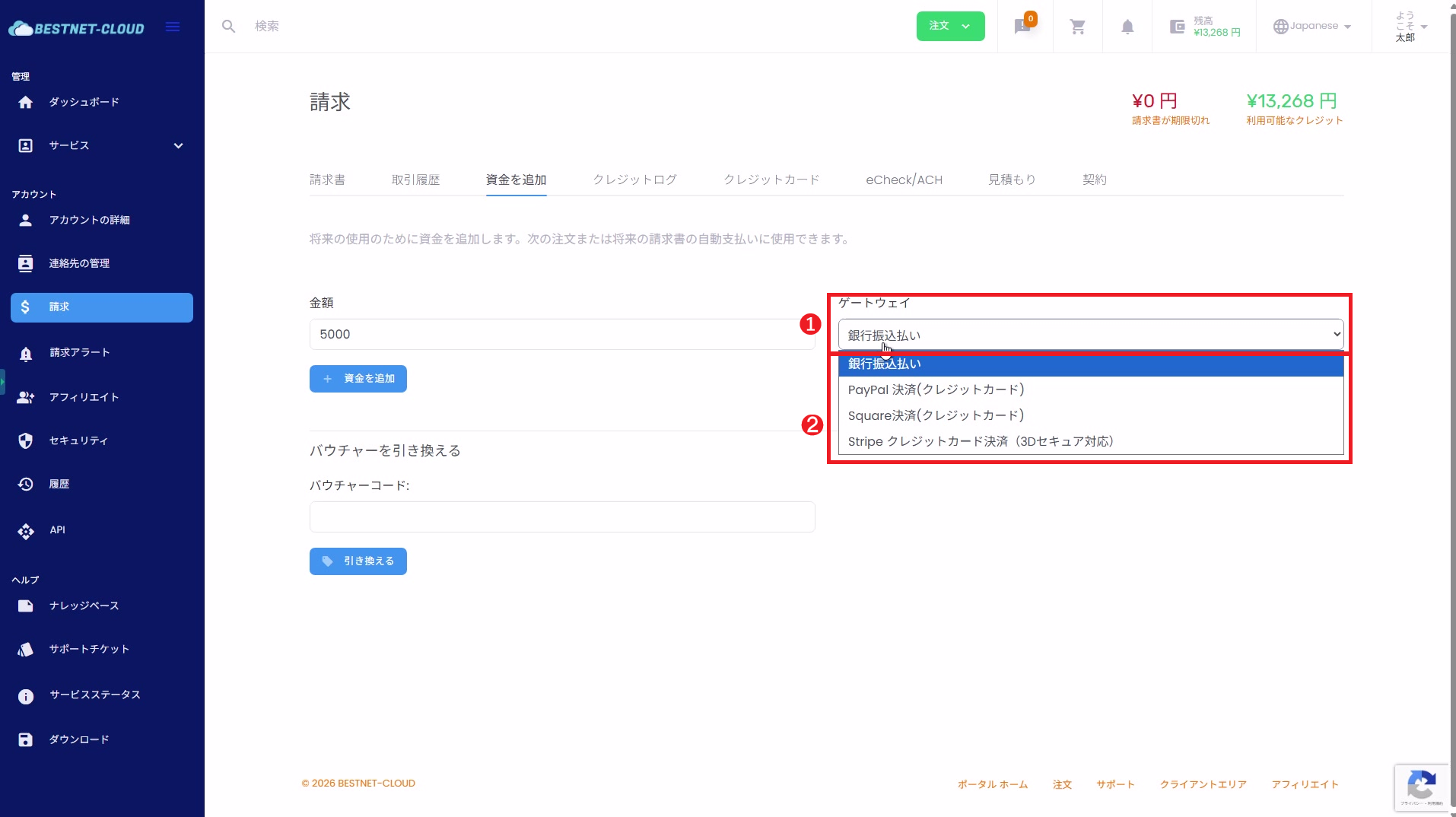Toggle the sidebar hamburger menu
The height and width of the screenshot is (817, 1456).
pos(173,27)
